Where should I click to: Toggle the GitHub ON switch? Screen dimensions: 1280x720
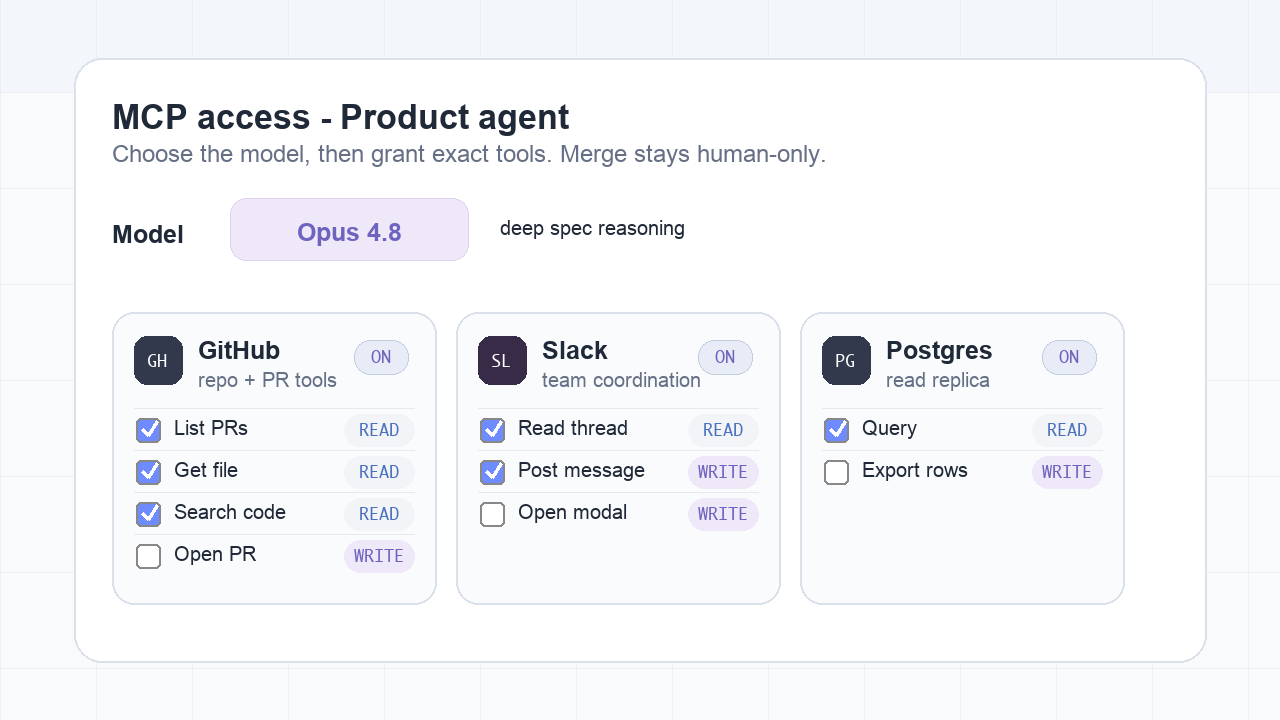pos(381,357)
